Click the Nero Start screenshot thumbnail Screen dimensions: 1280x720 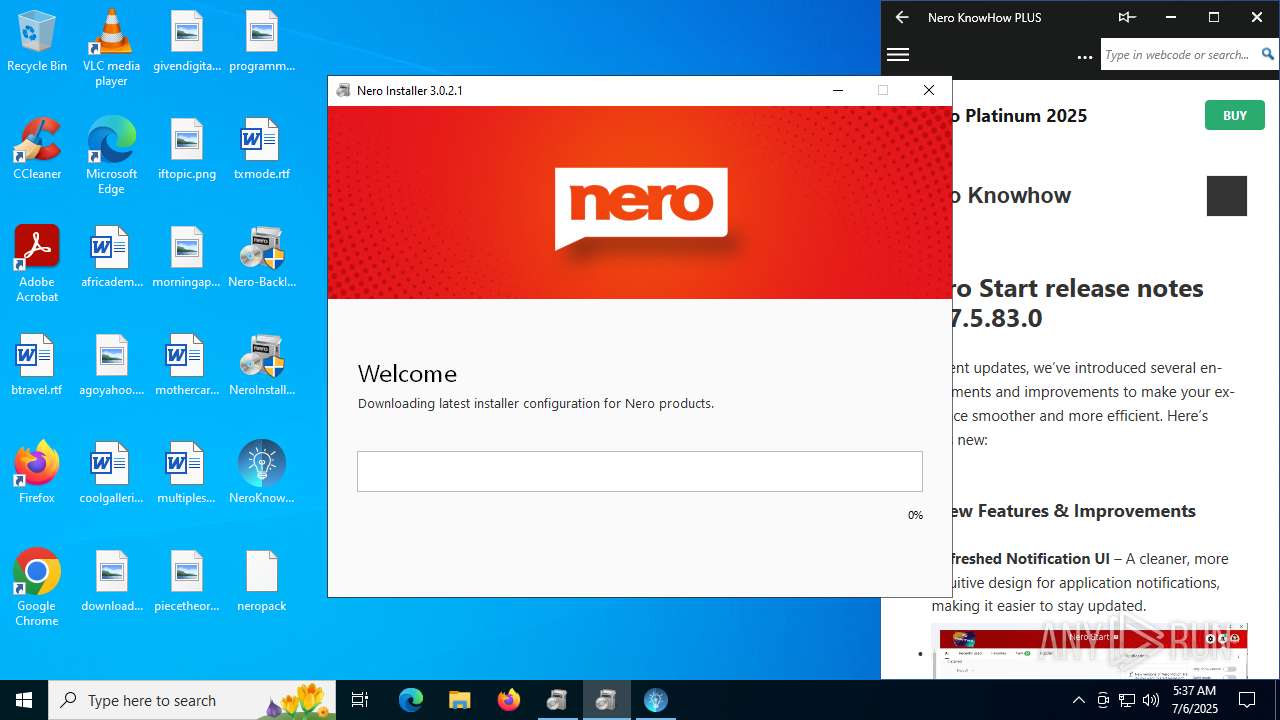click(x=1090, y=652)
